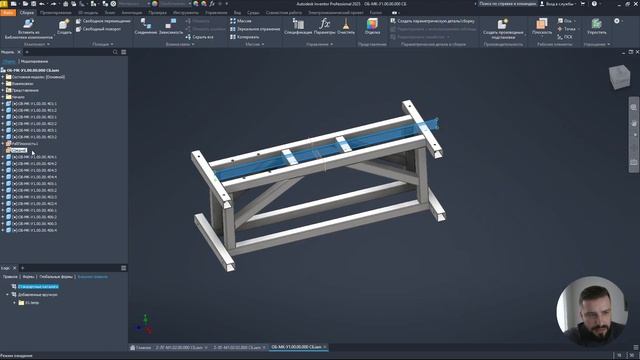Click the Упростить simplify icon
Screen dimensions: 640x360
pos(596,27)
